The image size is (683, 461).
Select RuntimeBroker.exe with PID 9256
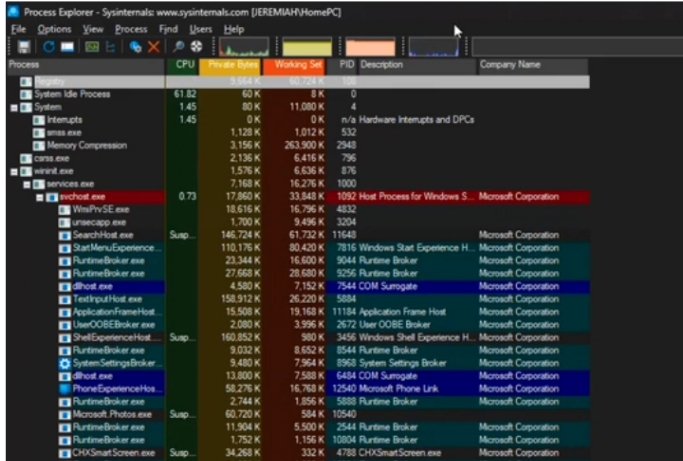298,274
